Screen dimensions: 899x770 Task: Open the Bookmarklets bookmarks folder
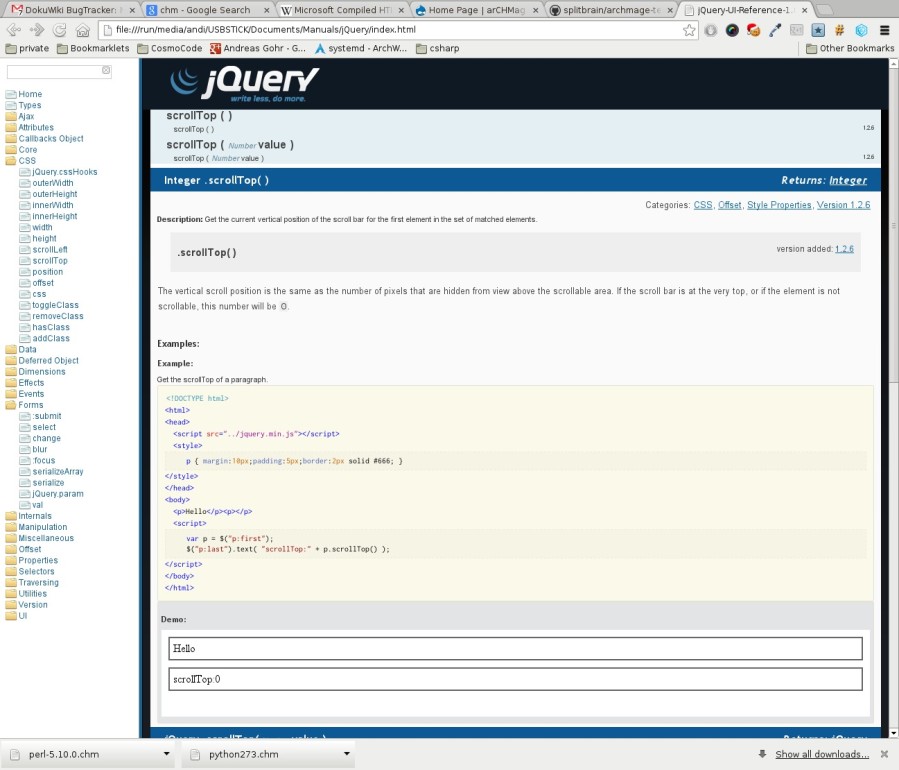click(x=93, y=49)
